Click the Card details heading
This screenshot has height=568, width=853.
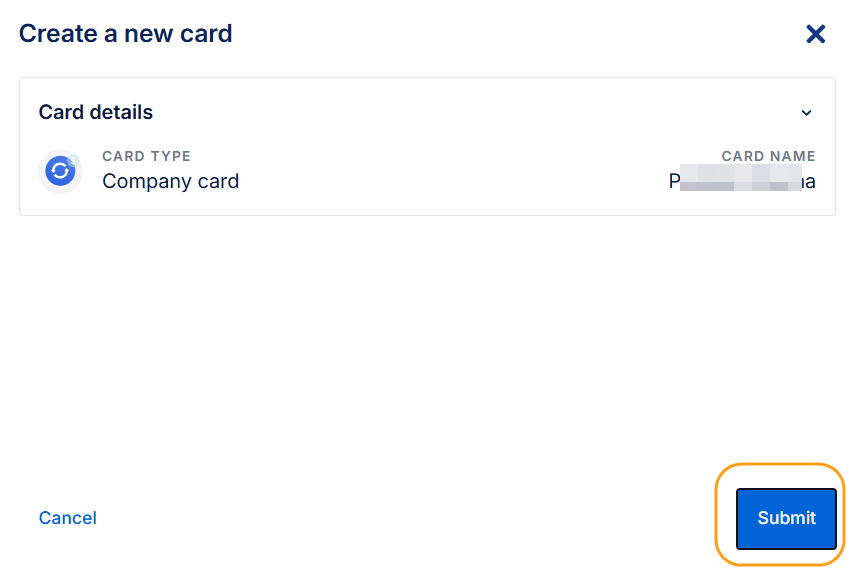click(x=96, y=112)
